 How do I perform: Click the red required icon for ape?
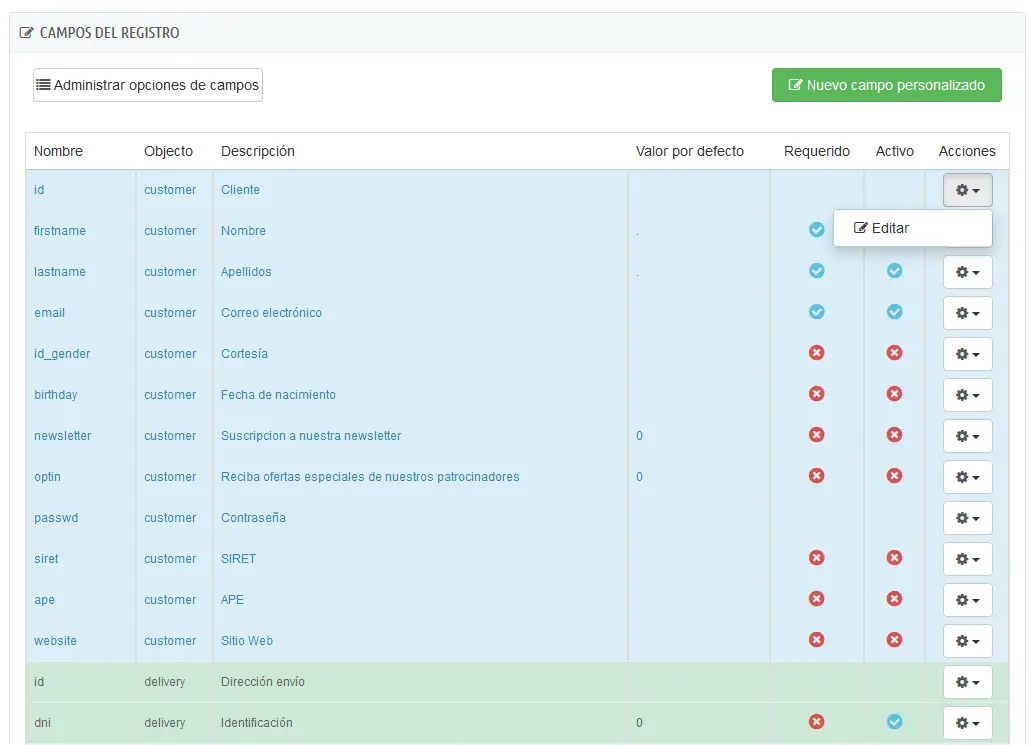[x=817, y=599]
